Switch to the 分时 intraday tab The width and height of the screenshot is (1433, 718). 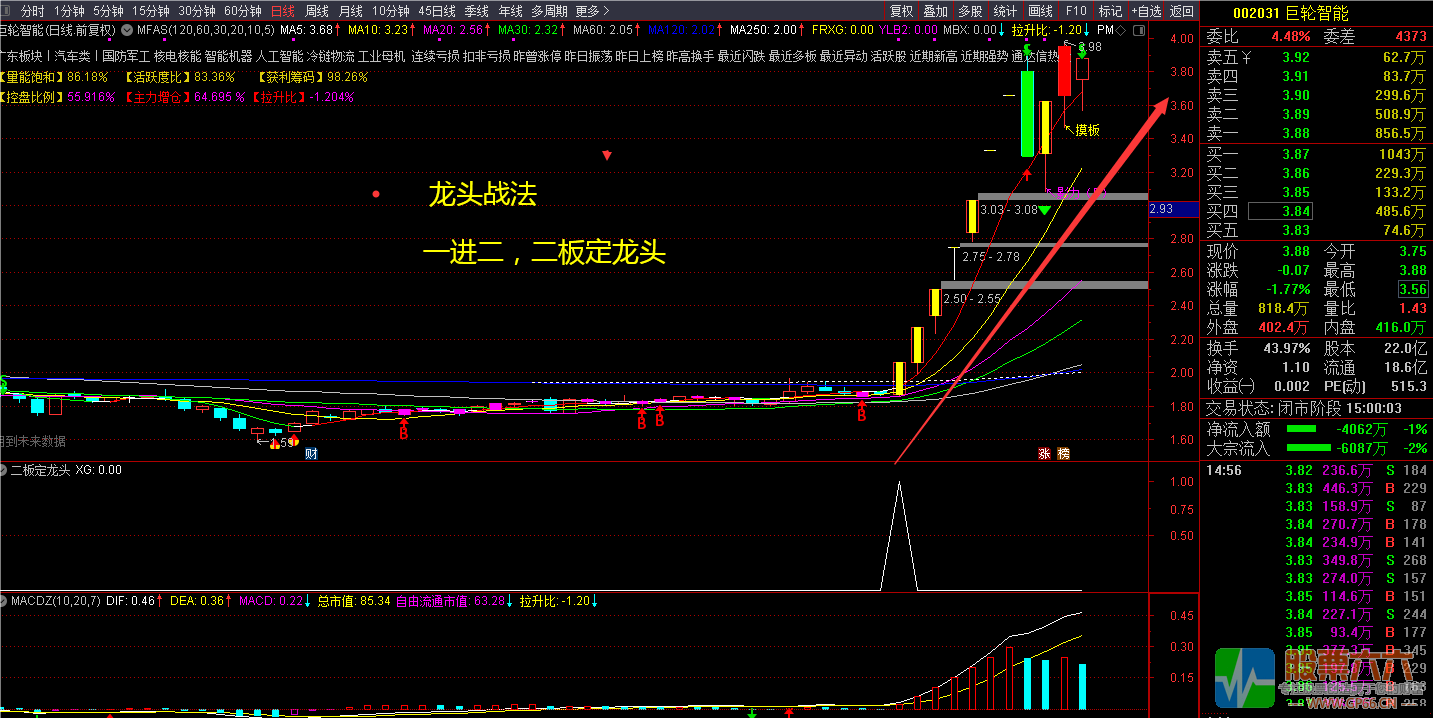click(x=31, y=10)
